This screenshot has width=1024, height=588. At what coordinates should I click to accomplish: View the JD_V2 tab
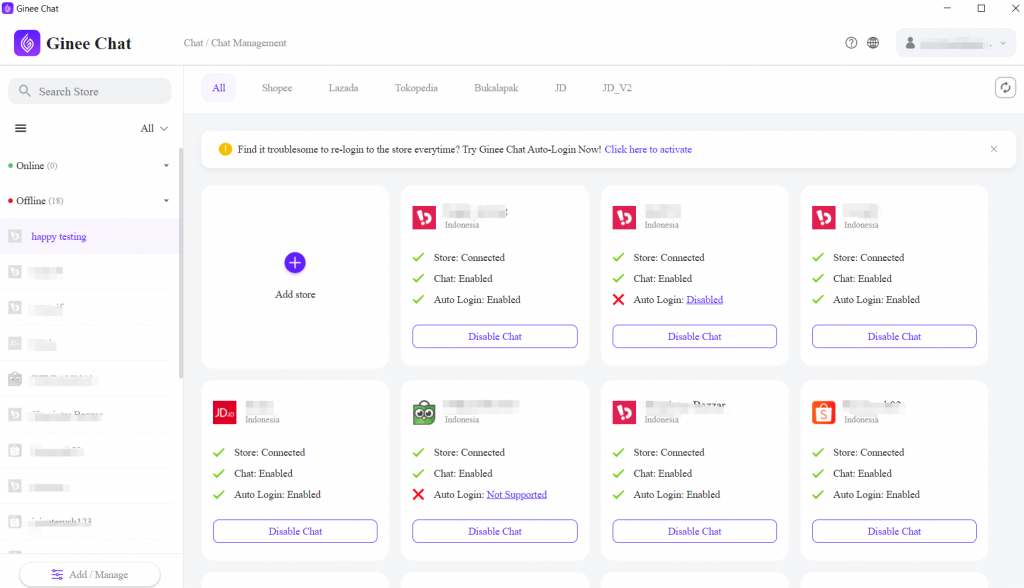pyautogui.click(x=617, y=88)
